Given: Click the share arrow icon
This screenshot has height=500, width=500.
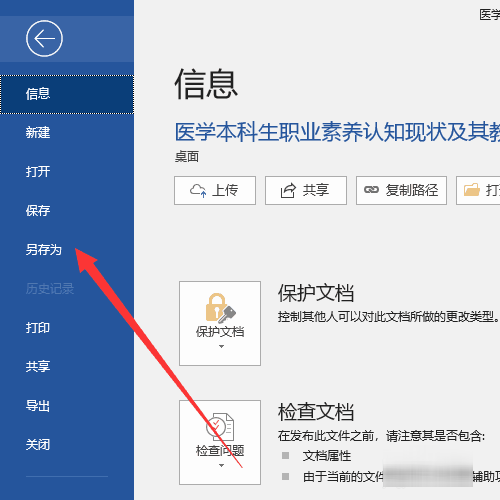Looking at the screenshot, I should click(288, 191).
